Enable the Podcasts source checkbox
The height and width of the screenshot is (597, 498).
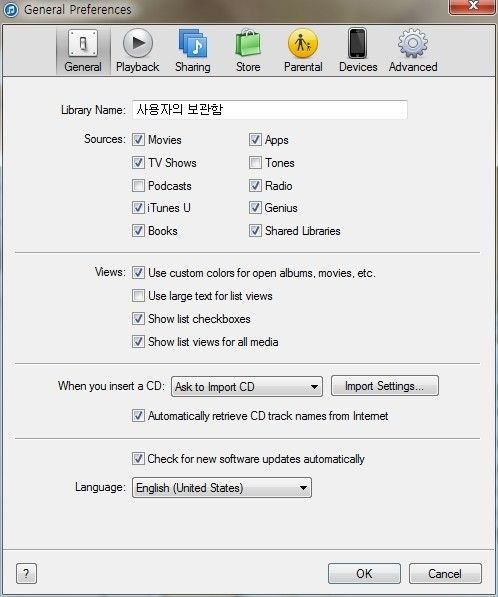pos(138,186)
